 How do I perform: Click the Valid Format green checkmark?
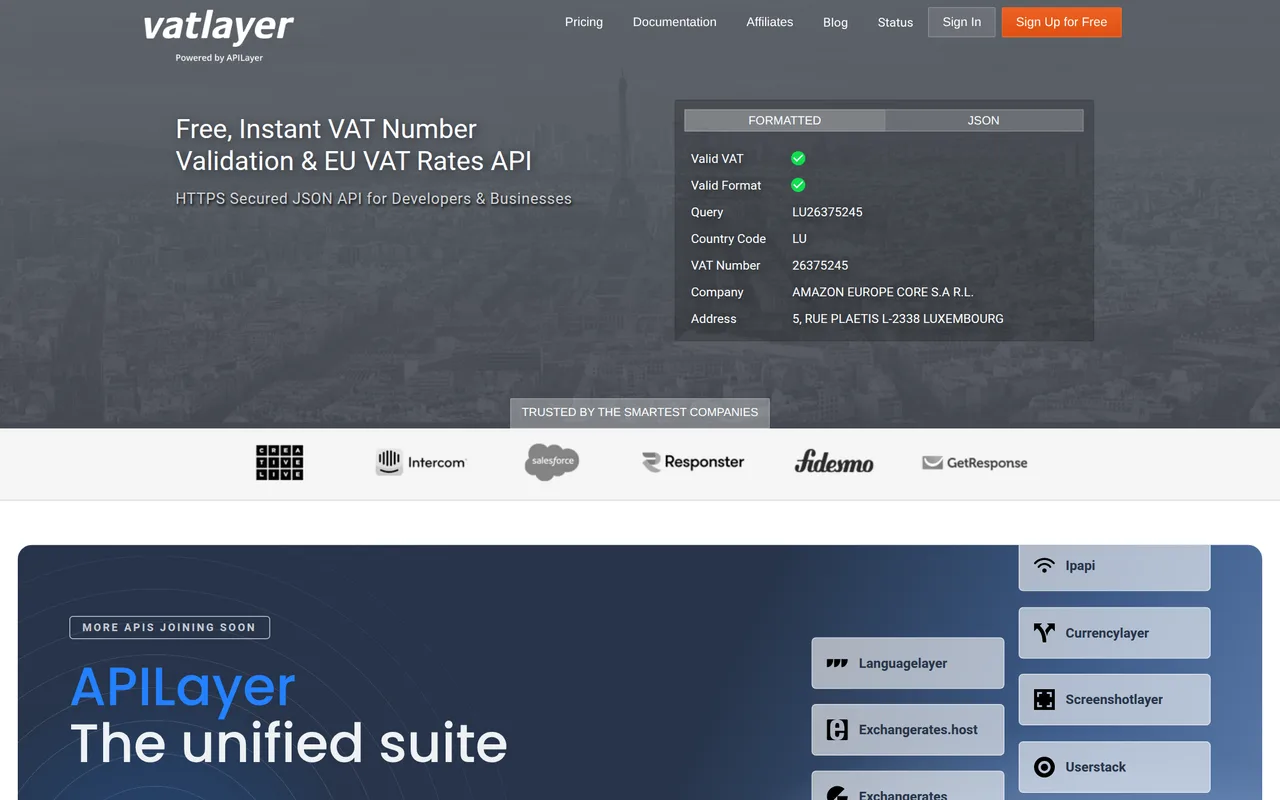[798, 185]
